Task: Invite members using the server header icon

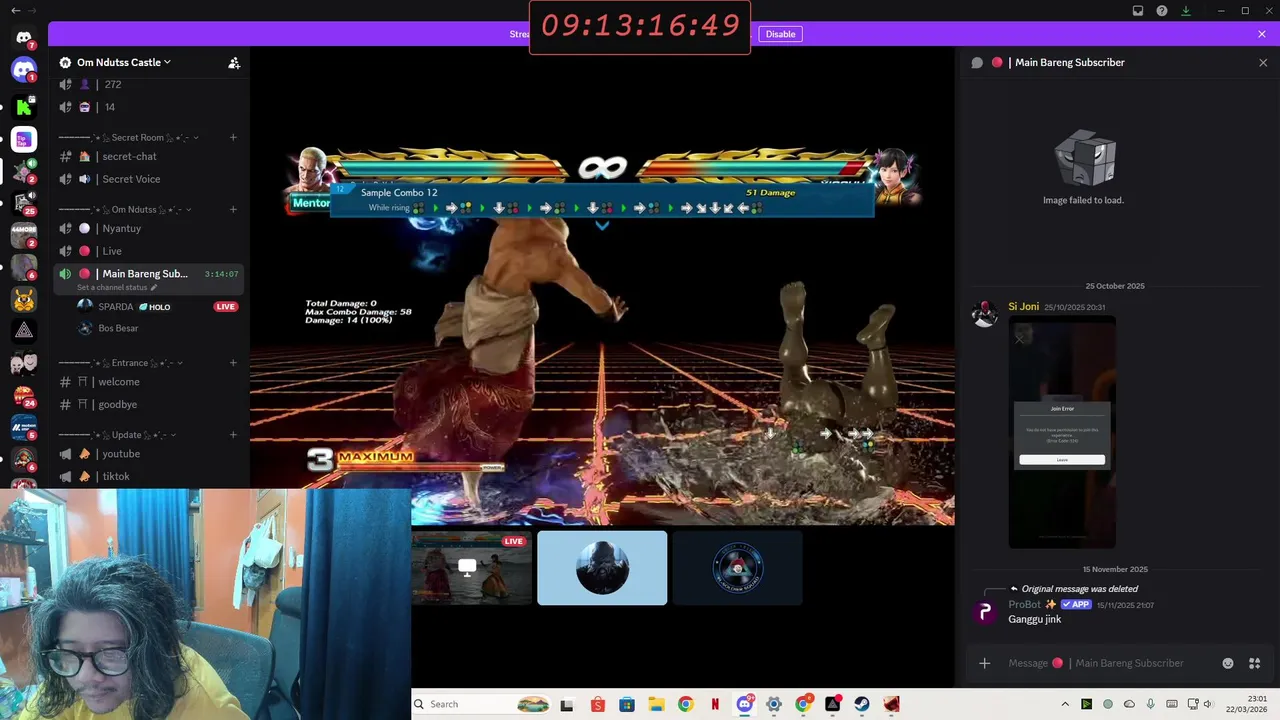Action: point(234,62)
